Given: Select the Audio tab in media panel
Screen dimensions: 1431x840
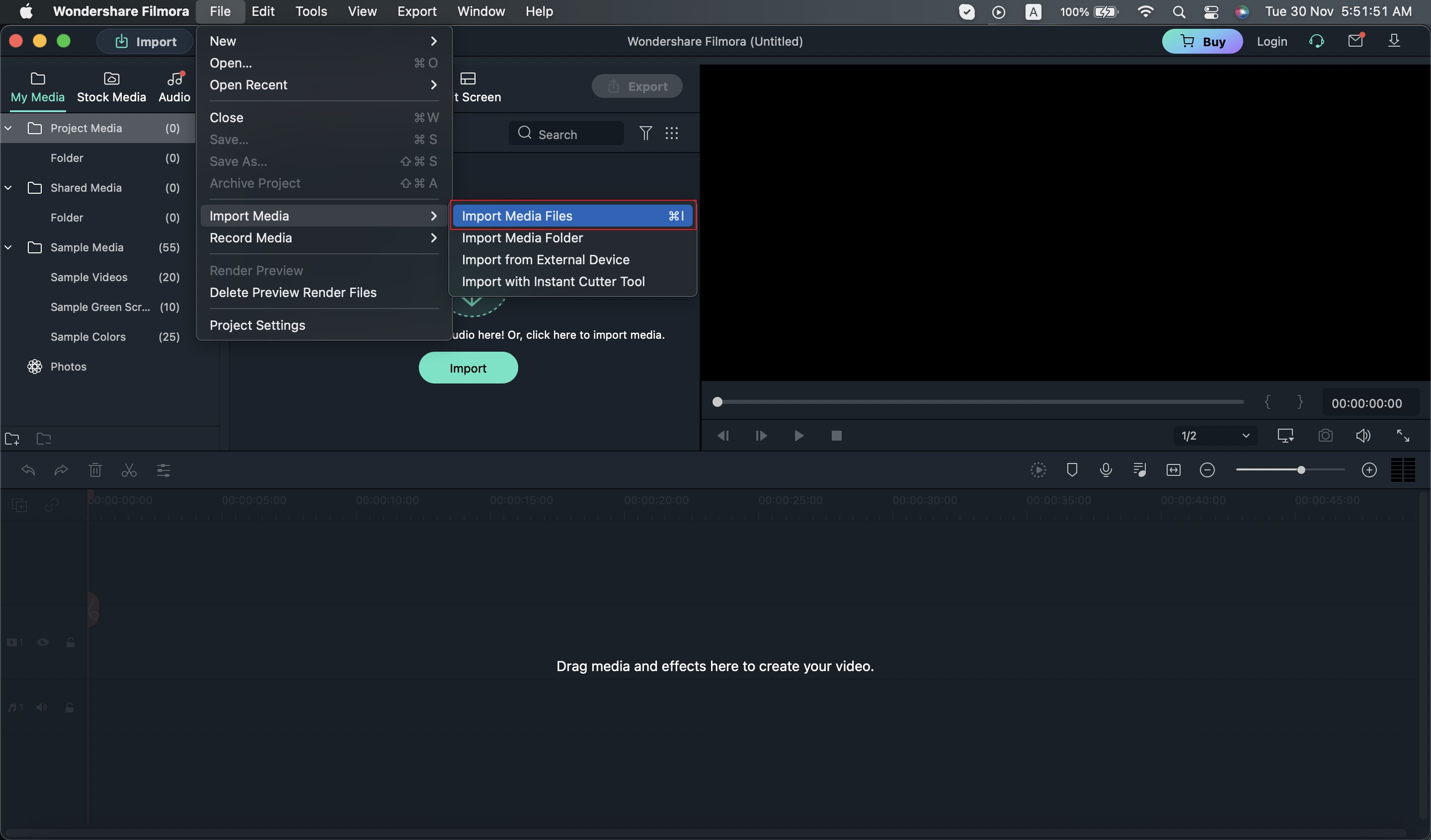Looking at the screenshot, I should click(x=174, y=86).
